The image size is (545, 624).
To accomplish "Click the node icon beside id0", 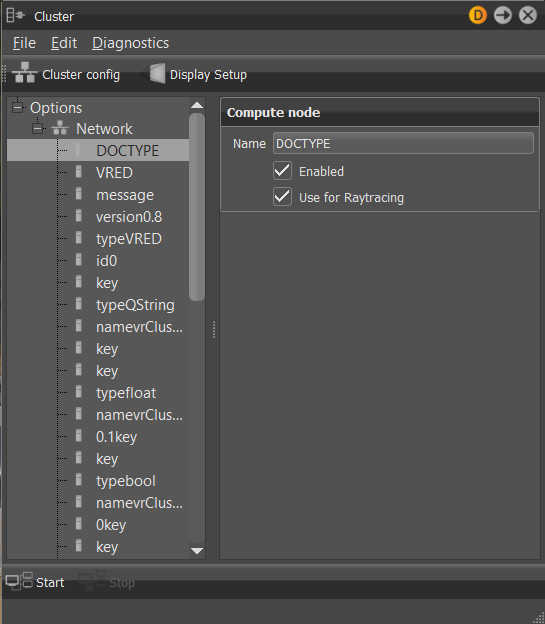I will point(79,260).
